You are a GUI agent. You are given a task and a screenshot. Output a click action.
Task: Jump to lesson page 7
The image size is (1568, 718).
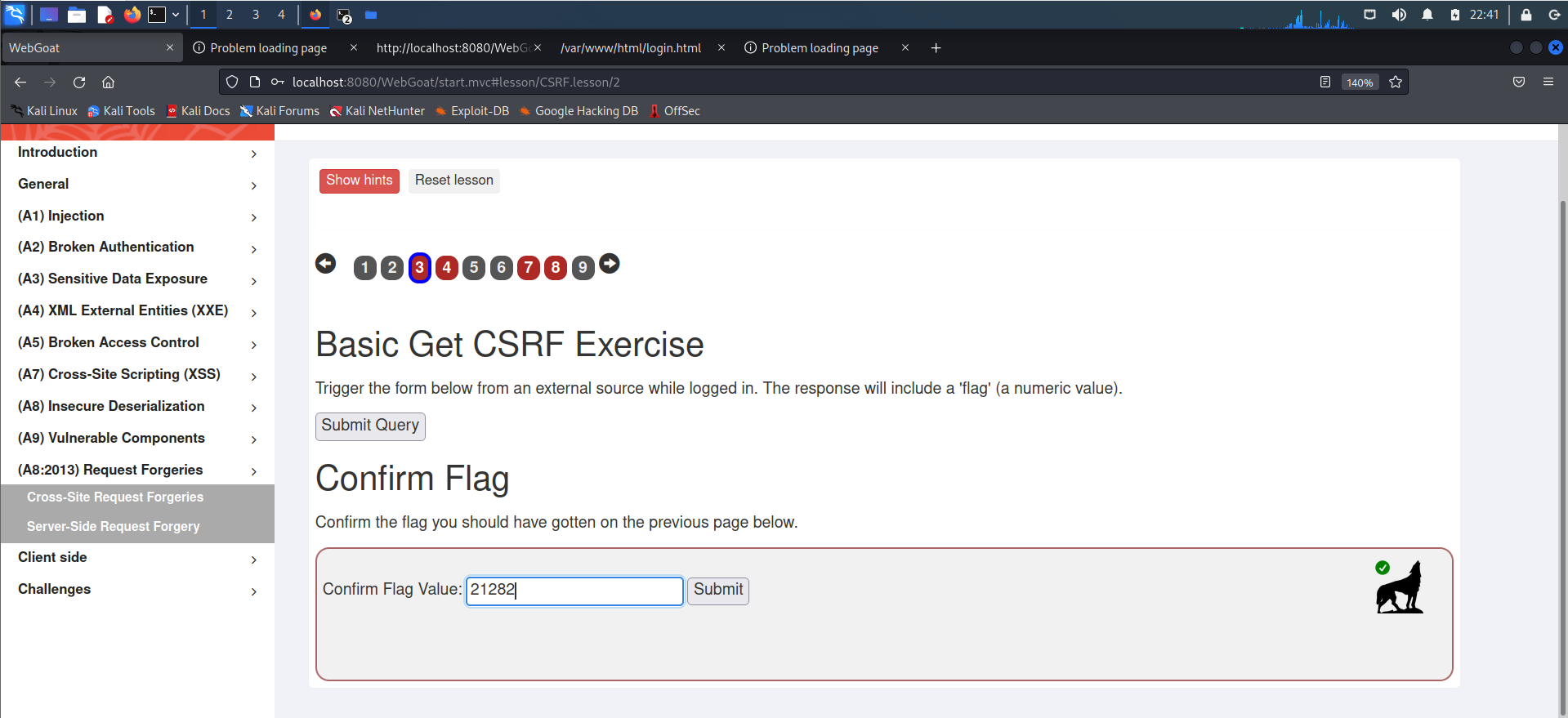coord(528,268)
